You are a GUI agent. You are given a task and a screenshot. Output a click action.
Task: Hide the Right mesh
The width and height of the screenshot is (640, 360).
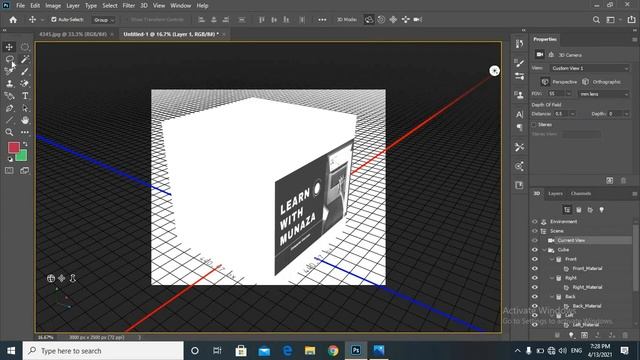[x=535, y=278]
